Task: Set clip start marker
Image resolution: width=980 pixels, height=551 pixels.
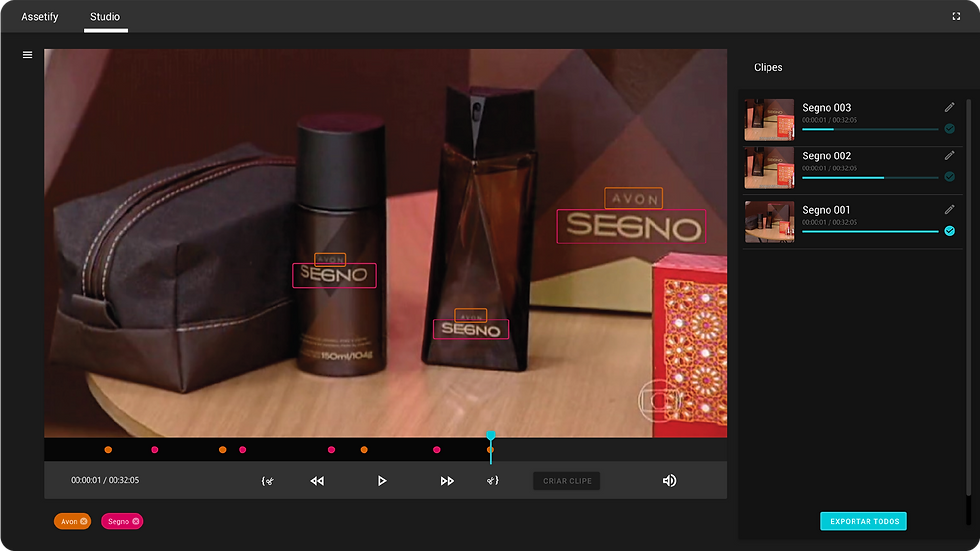Action: click(x=268, y=480)
